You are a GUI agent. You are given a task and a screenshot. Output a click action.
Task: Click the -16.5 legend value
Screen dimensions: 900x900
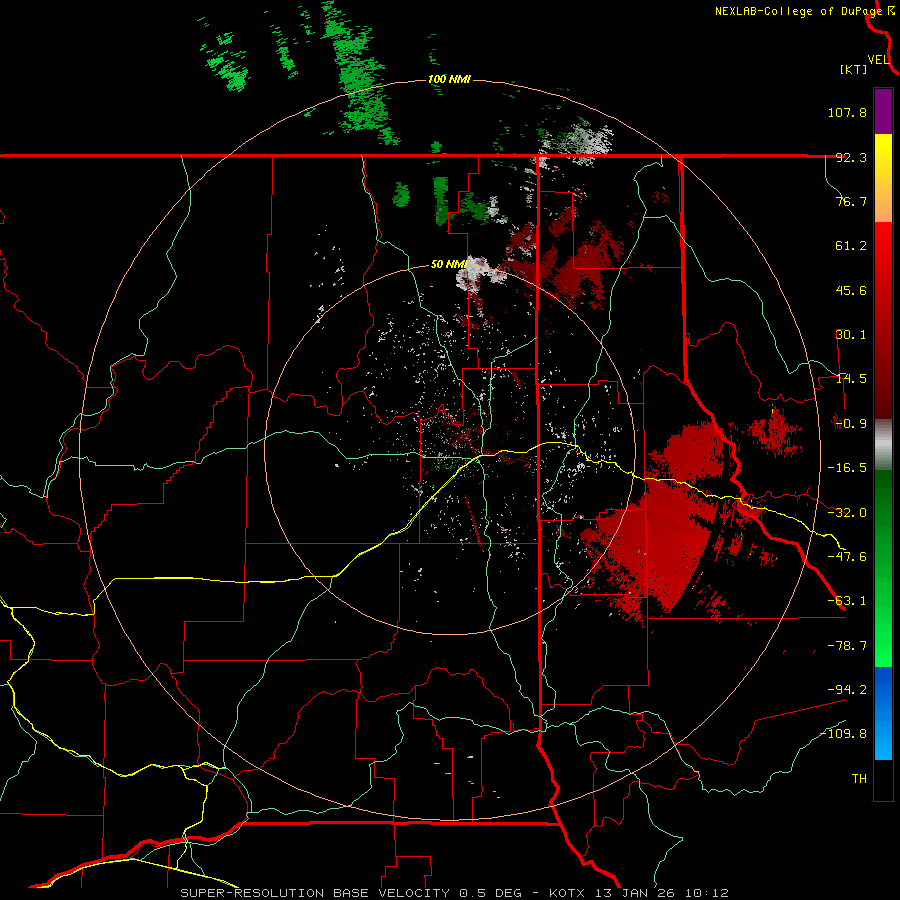tap(847, 468)
